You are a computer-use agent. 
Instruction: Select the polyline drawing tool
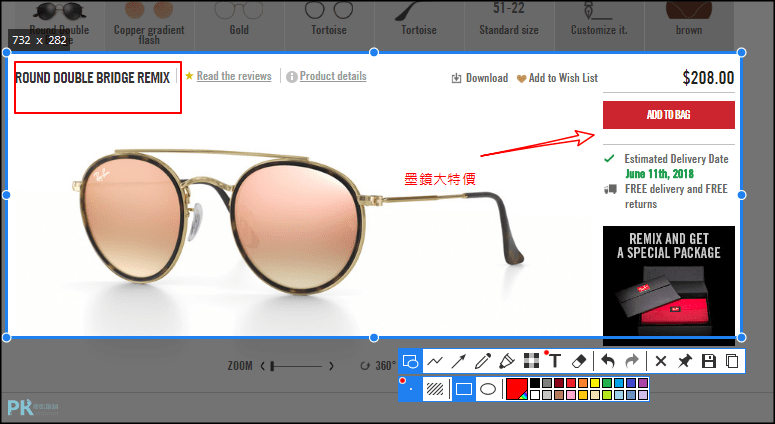[435, 361]
